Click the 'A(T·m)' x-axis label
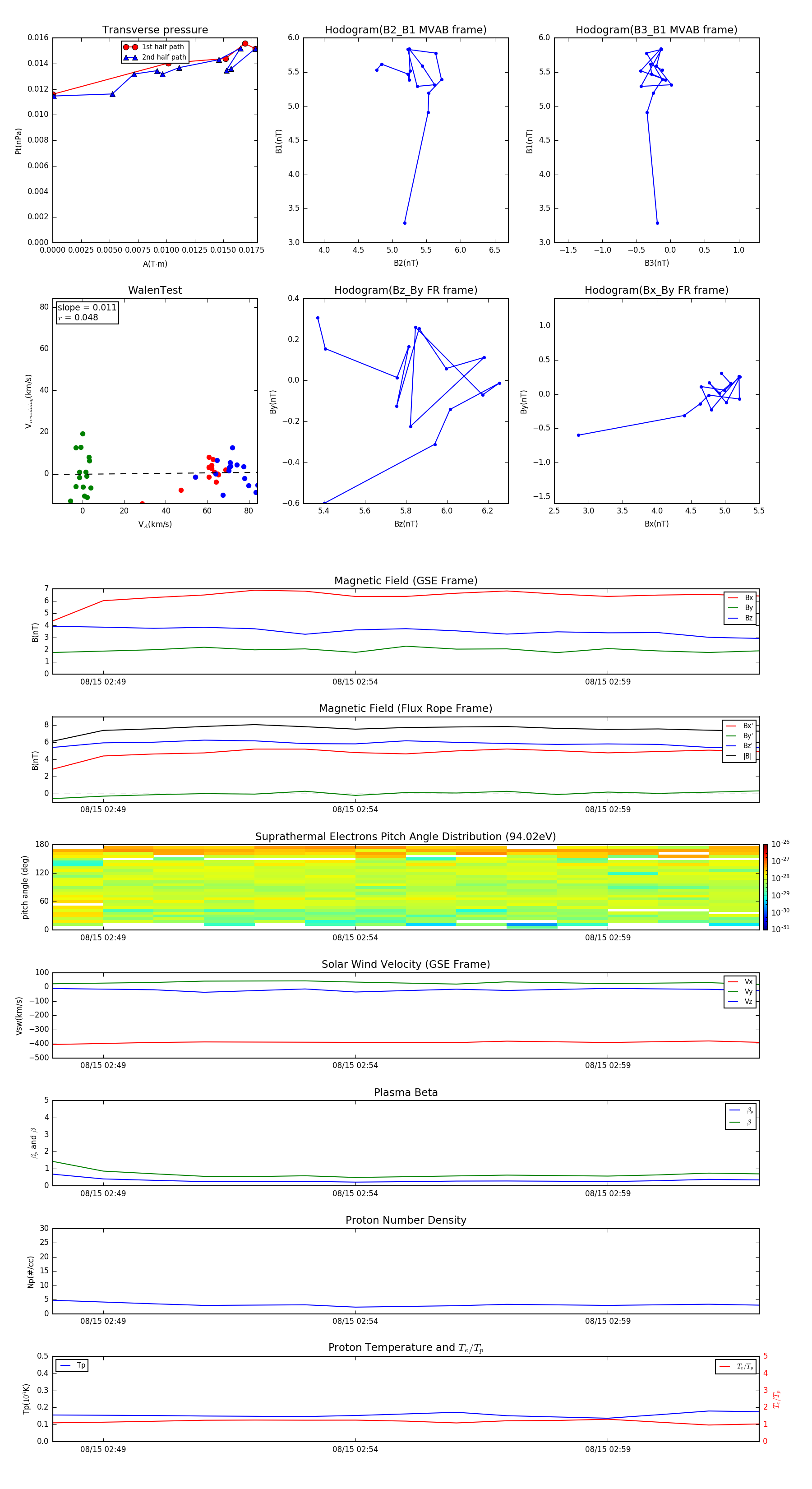 (x=155, y=264)
